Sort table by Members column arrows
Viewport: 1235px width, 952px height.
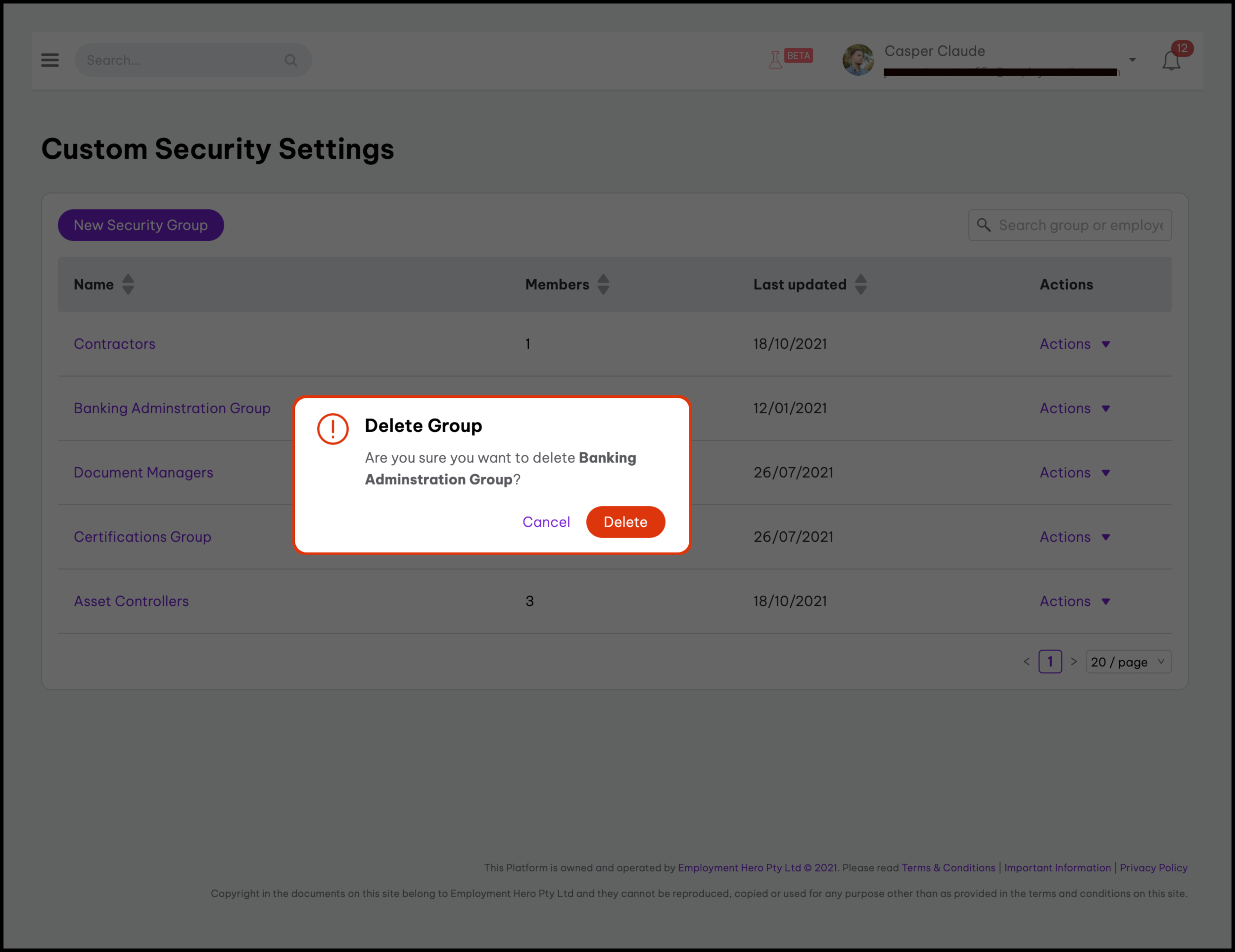click(603, 285)
